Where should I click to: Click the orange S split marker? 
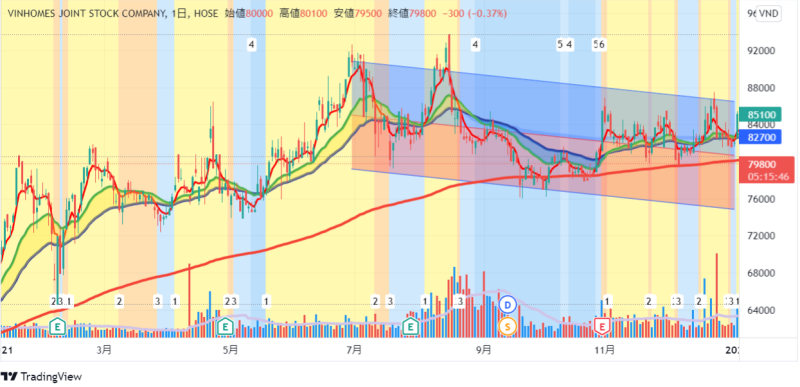(x=507, y=326)
